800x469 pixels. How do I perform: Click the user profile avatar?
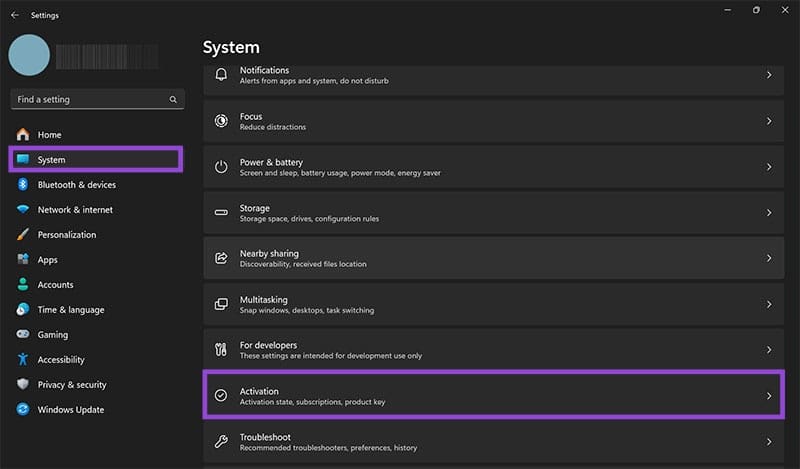pyautogui.click(x=29, y=55)
